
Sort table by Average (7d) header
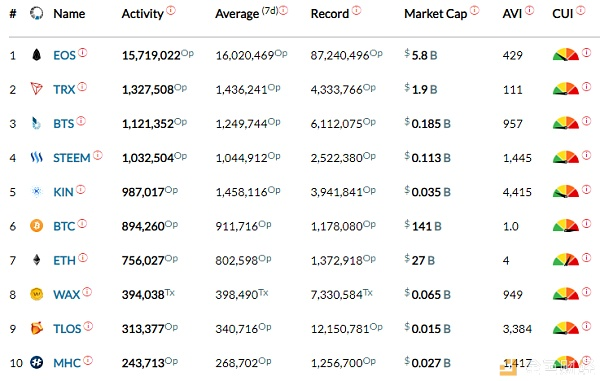246,14
